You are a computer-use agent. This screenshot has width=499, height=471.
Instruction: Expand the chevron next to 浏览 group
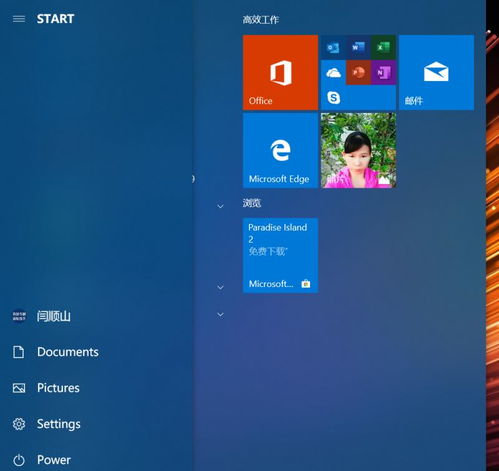220,206
